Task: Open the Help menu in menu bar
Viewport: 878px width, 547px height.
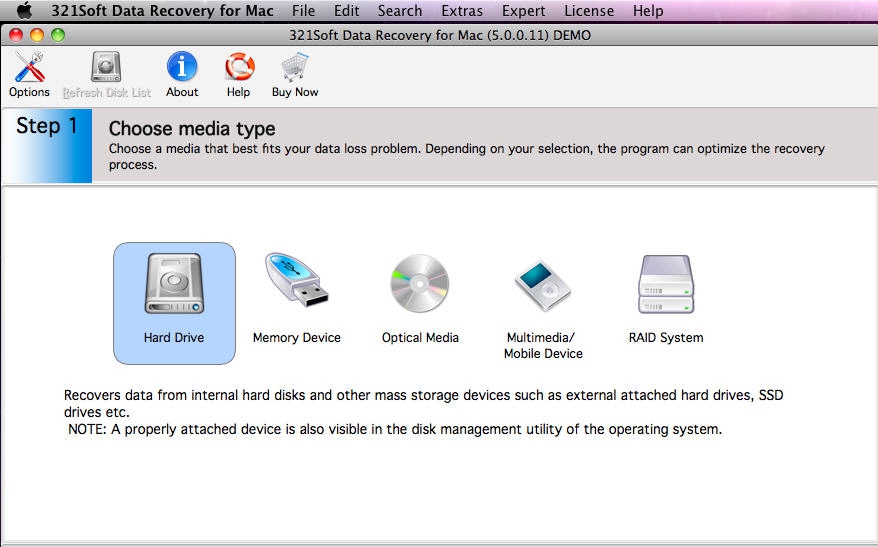Action: [x=648, y=11]
